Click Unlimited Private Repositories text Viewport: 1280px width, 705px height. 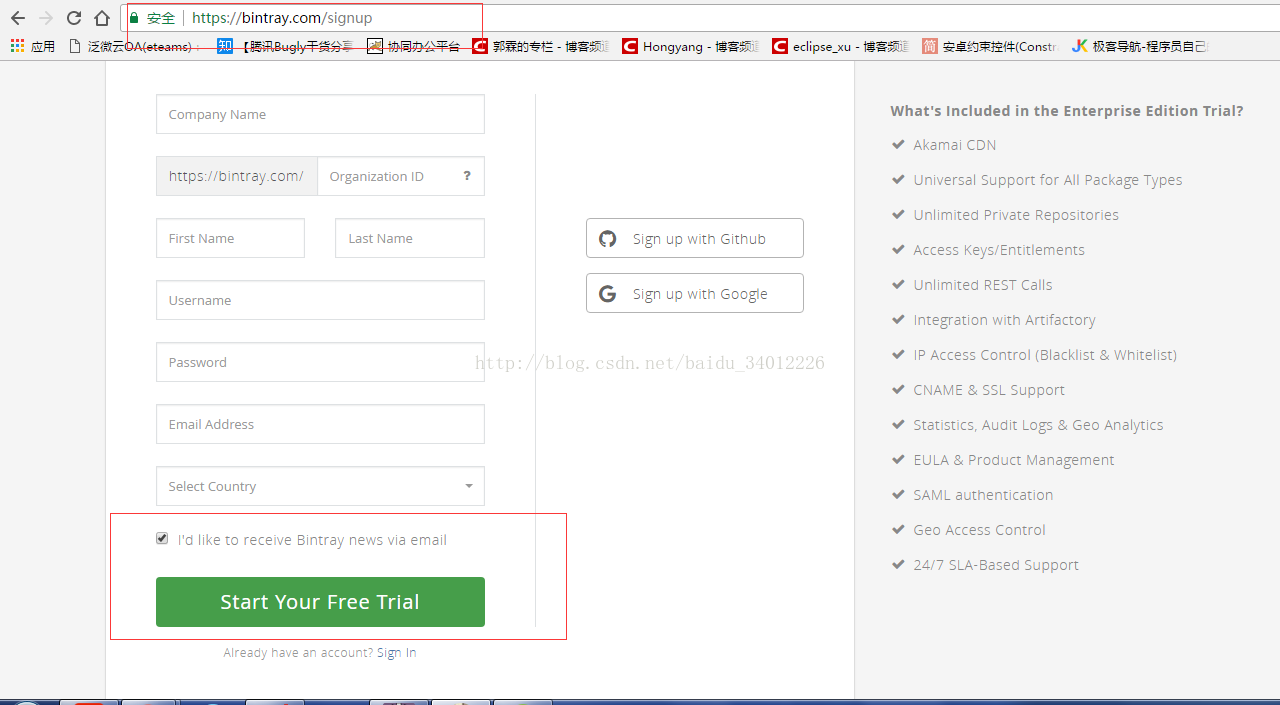click(1015, 215)
